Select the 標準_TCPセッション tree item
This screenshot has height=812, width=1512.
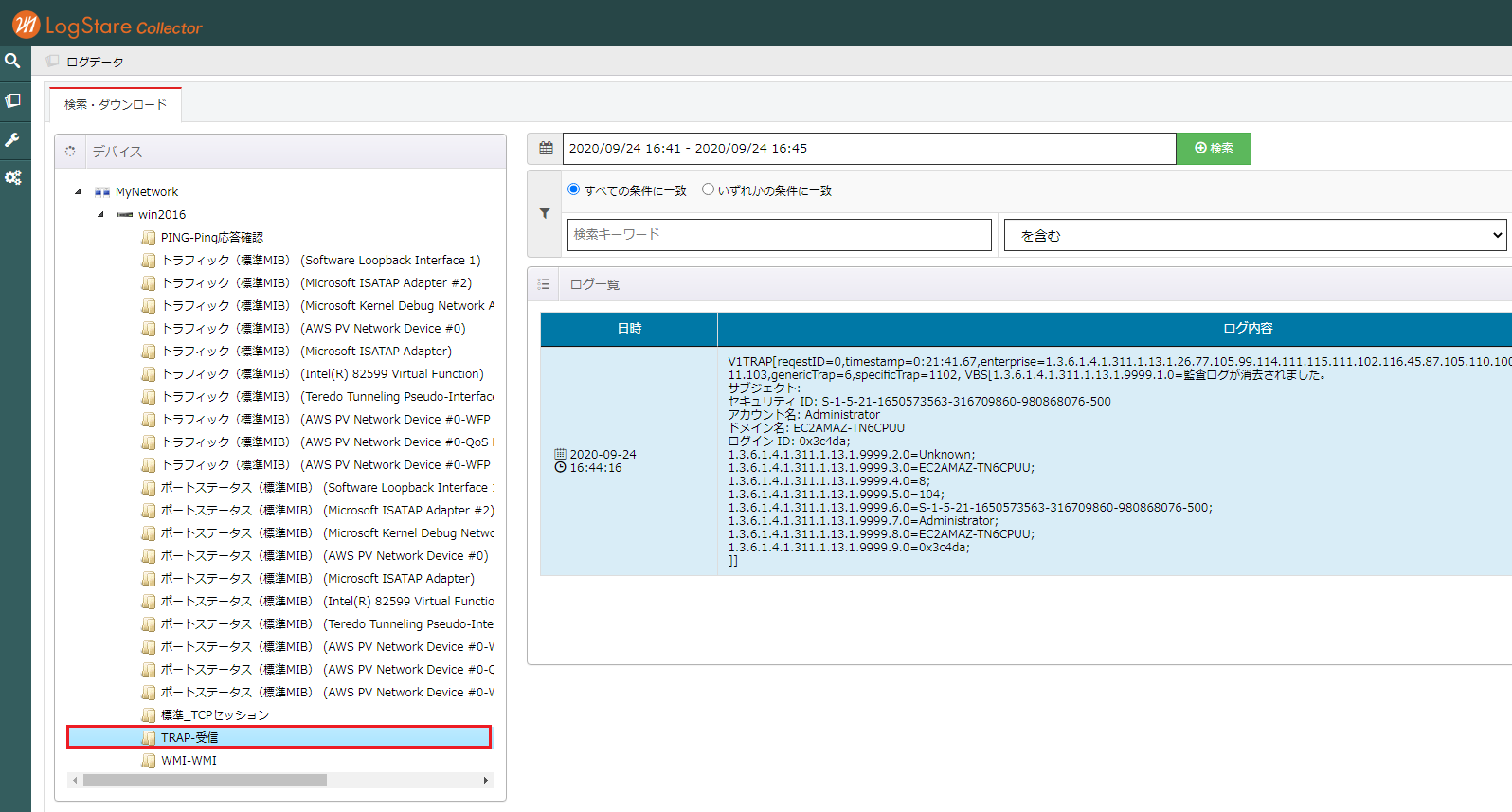coord(215,714)
